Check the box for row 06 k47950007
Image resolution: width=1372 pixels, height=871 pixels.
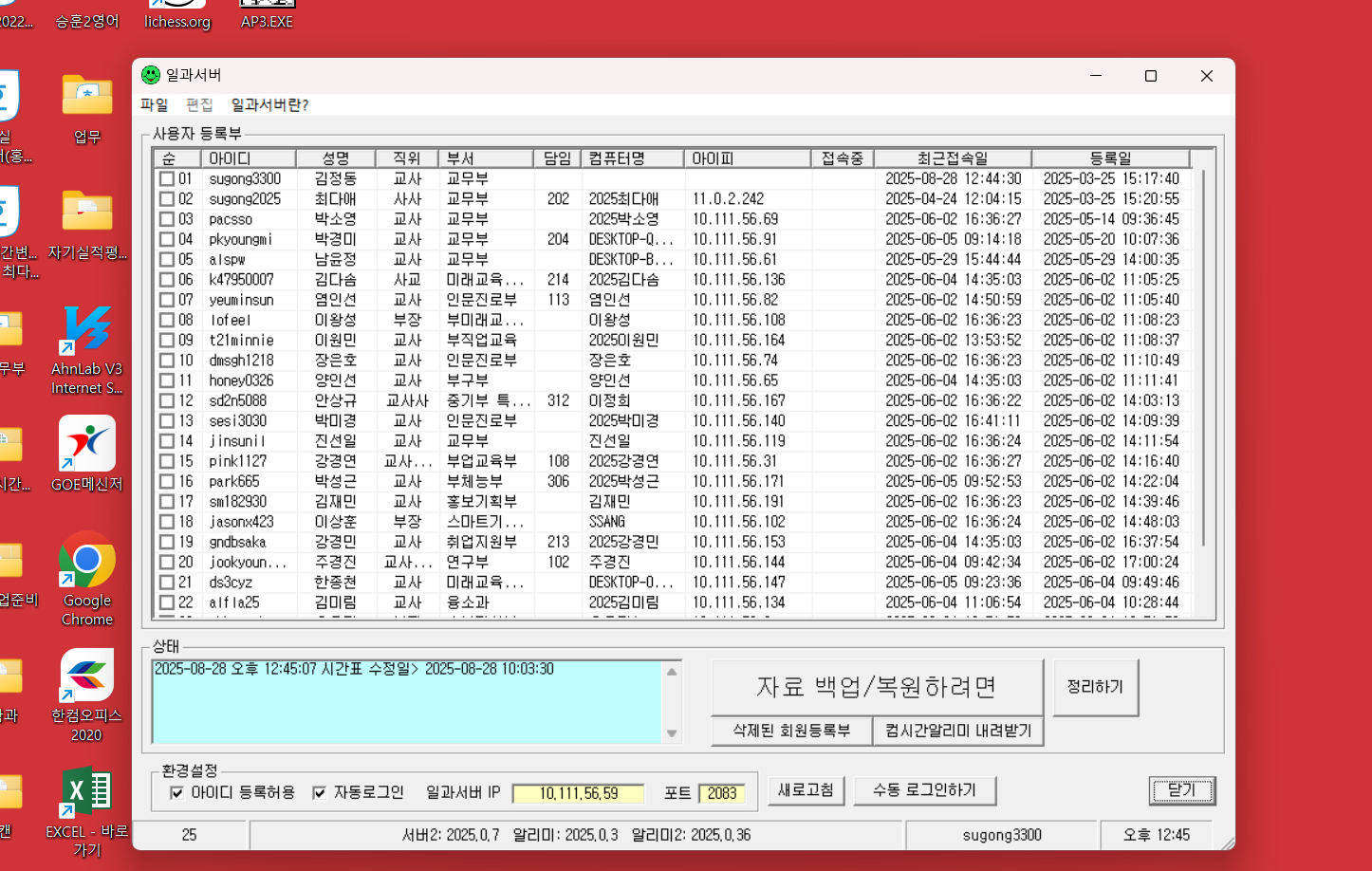[167, 279]
